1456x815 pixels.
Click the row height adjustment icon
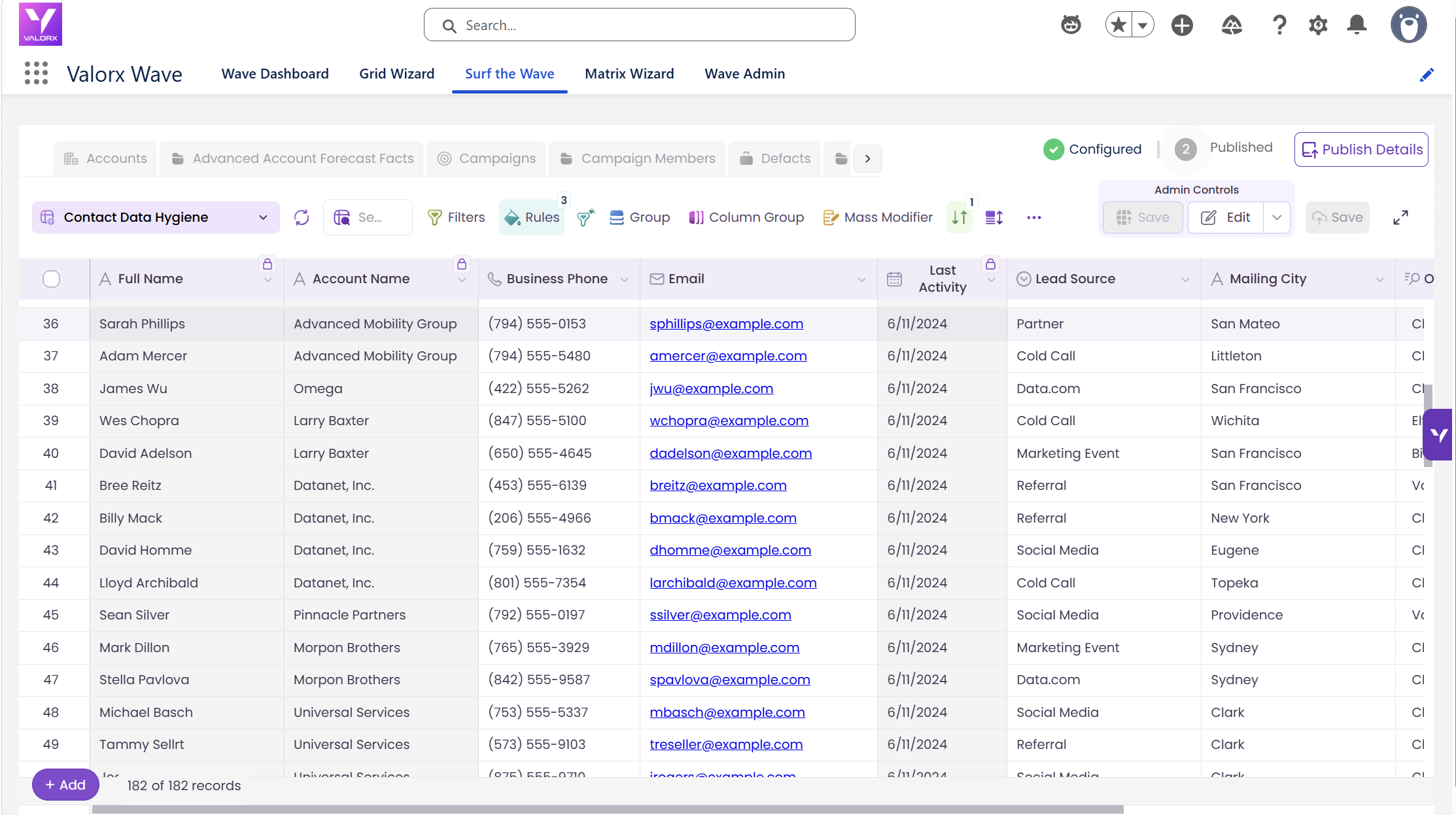pyautogui.click(x=994, y=217)
